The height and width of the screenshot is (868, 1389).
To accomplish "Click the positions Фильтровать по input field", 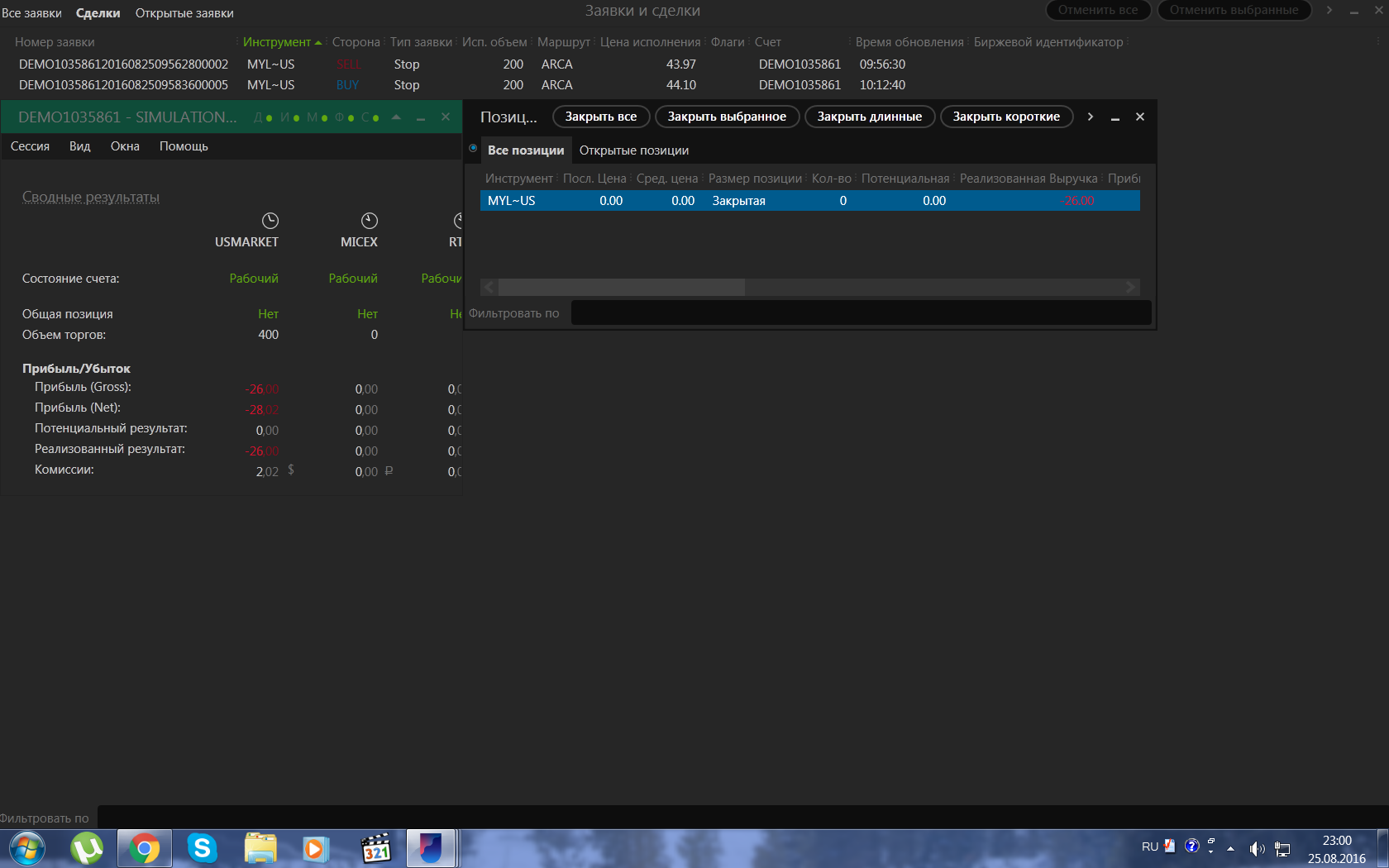I will click(861, 312).
